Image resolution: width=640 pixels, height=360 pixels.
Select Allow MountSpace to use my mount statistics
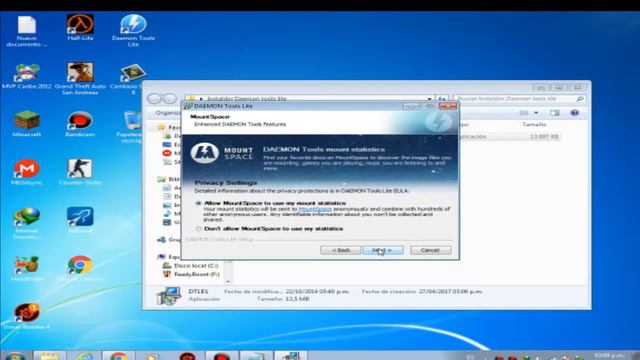[x=199, y=203]
